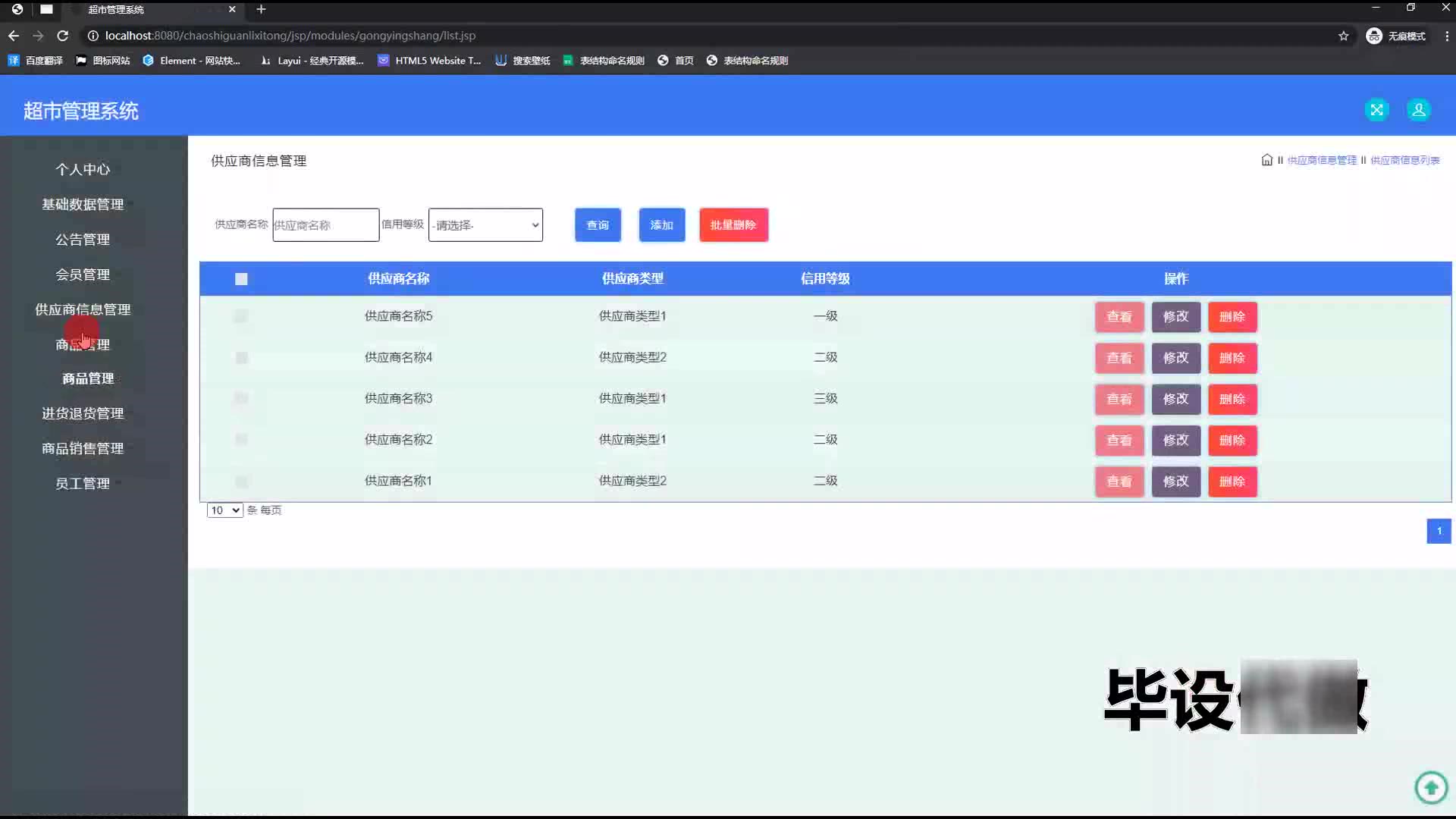This screenshot has width=1456, height=819.
Task: Click the 供应商名称 column header
Action: [x=399, y=278]
